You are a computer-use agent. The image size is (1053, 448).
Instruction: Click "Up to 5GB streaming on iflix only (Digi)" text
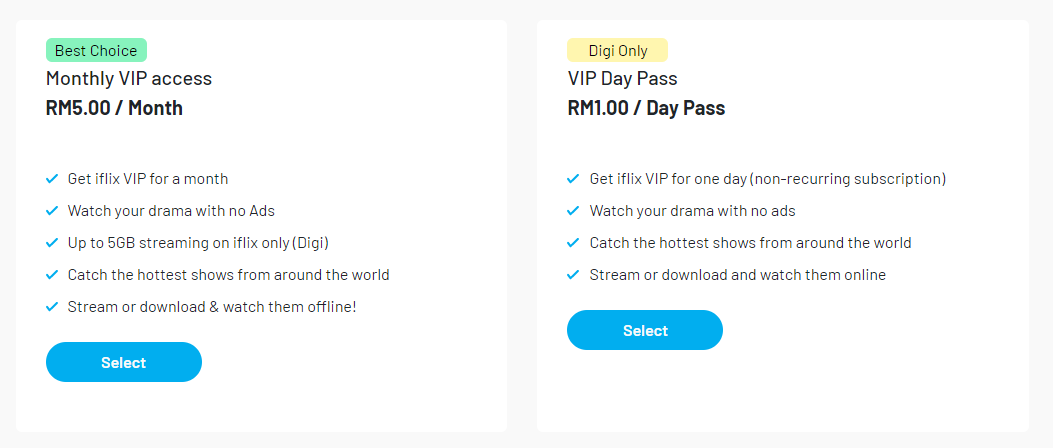198,243
